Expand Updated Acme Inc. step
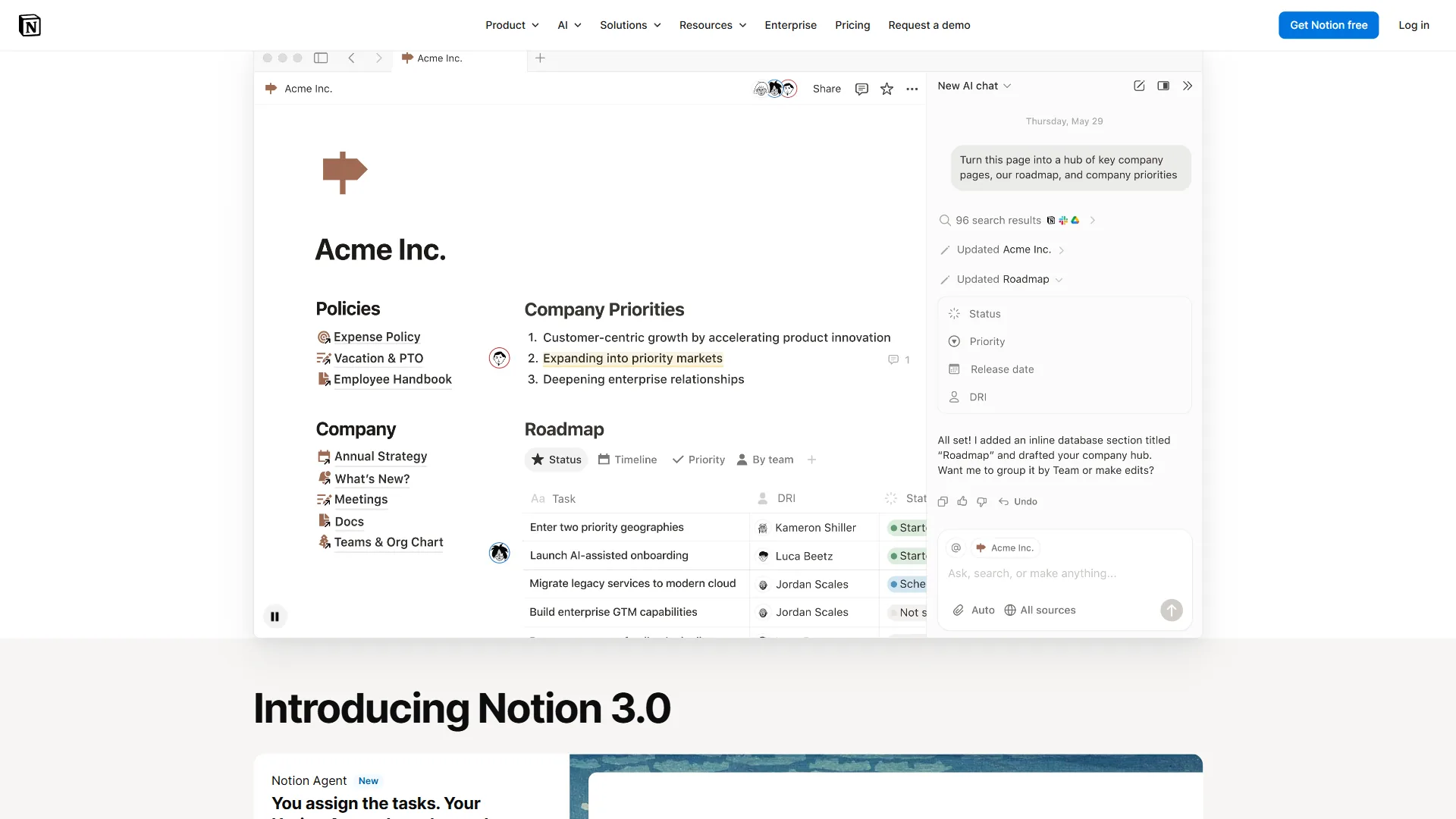 1003,249
